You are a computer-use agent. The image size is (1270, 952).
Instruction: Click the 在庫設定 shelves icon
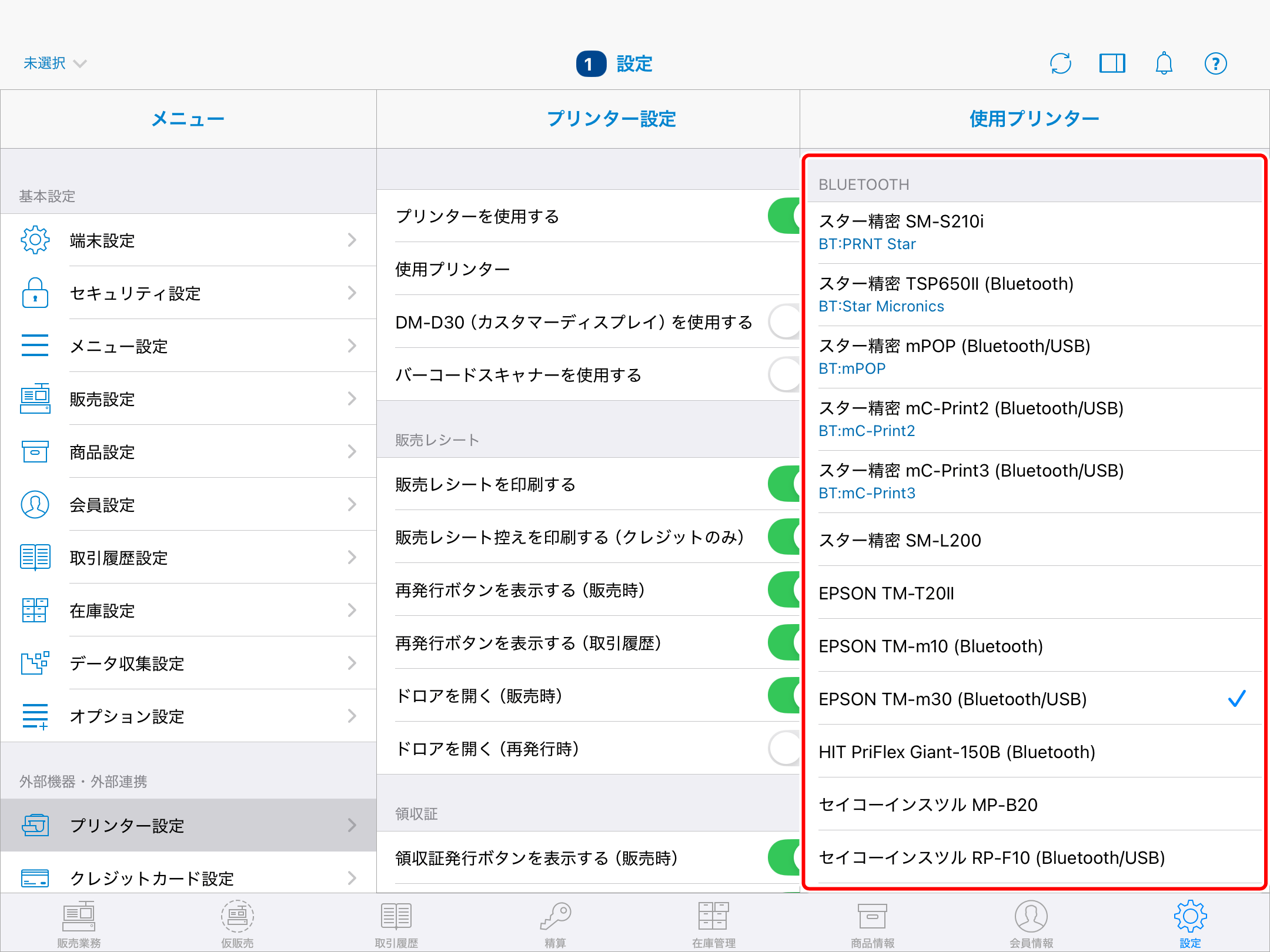(x=35, y=610)
